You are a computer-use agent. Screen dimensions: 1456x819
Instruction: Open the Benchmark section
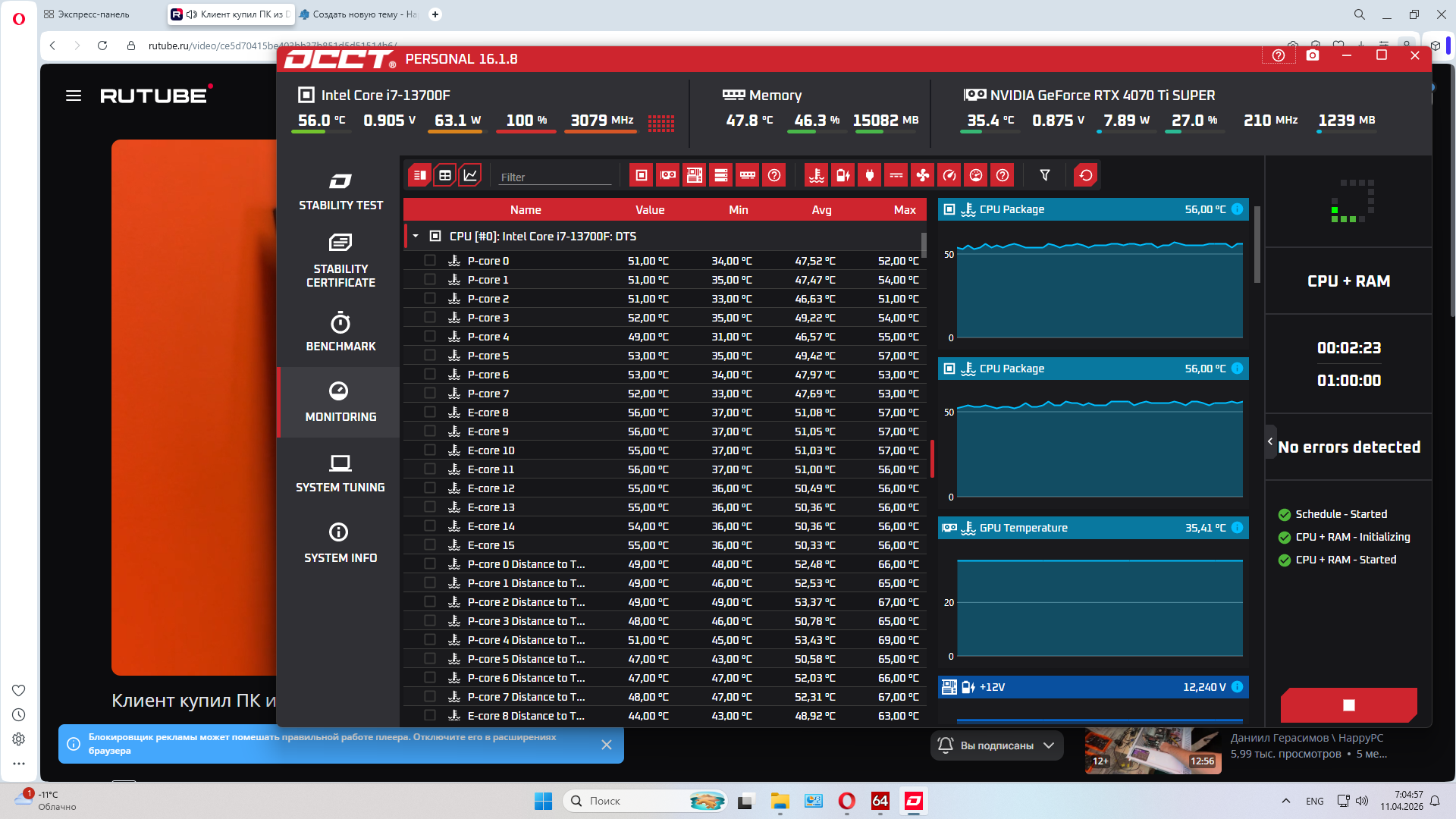pos(340,331)
